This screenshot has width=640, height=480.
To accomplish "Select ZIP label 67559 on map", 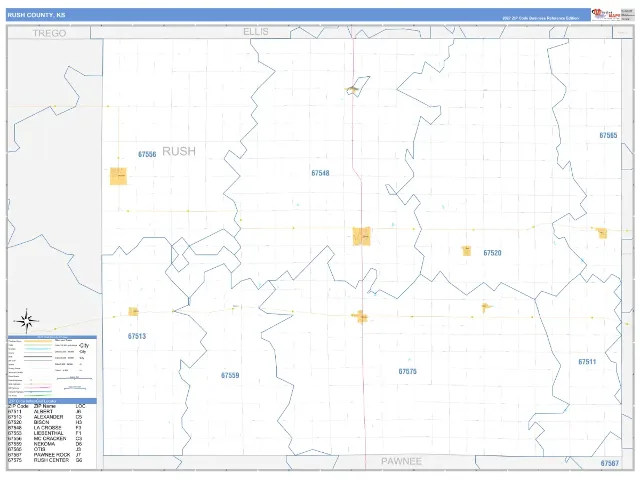I will (230, 375).
